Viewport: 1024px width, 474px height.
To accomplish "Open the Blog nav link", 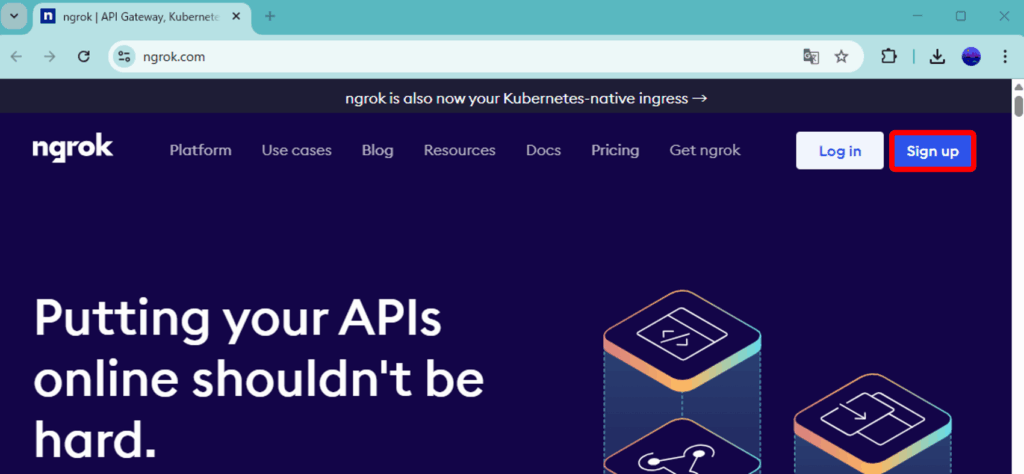I will click(x=377, y=150).
